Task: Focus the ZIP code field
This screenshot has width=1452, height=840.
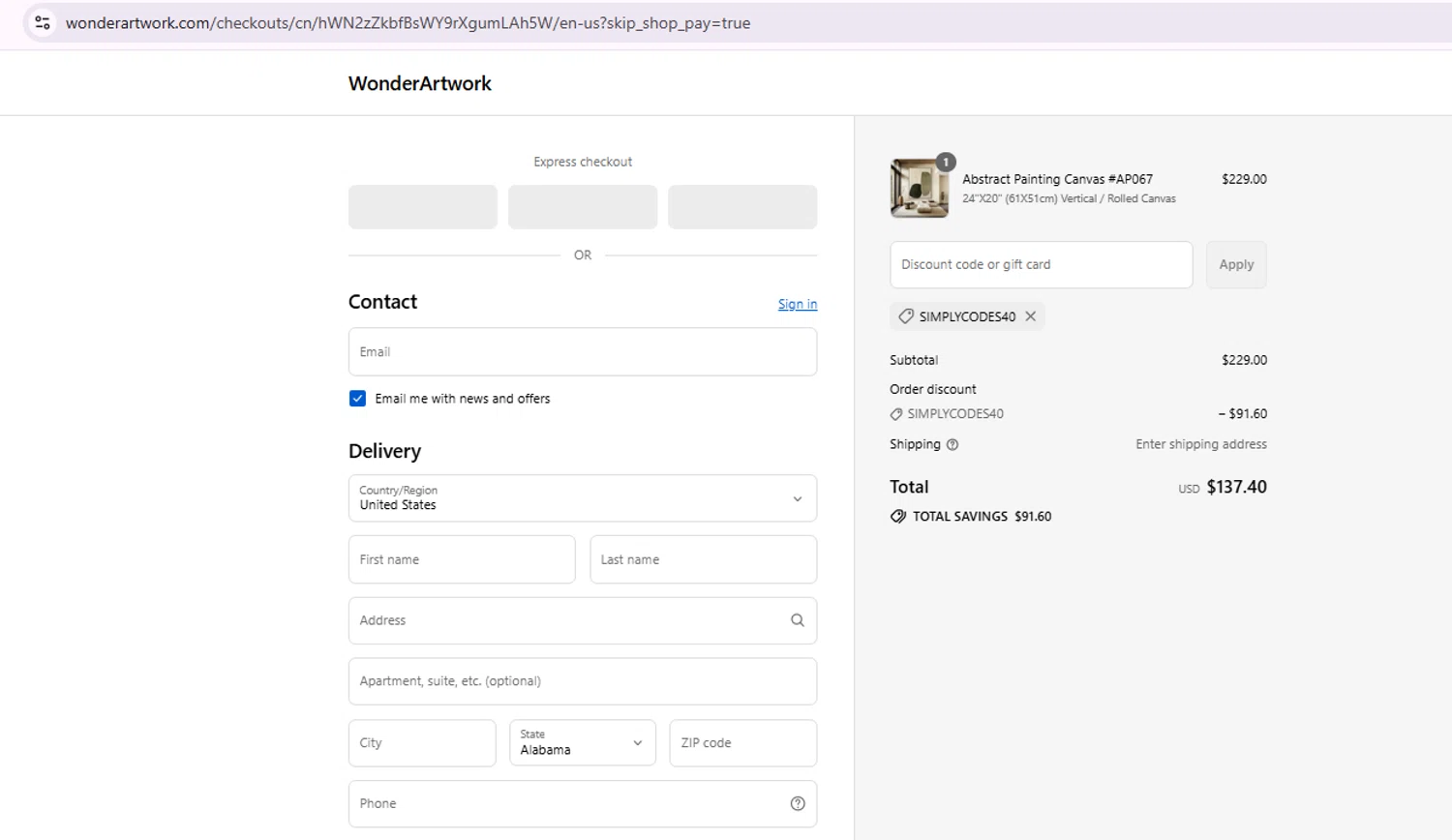Action: pyautogui.click(x=743, y=743)
